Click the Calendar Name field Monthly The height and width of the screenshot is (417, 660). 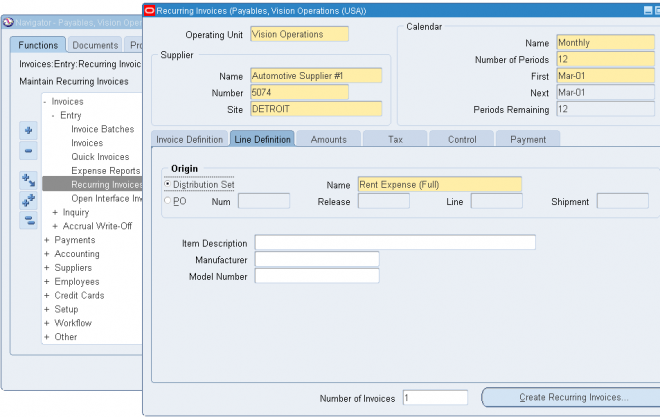[605, 42]
